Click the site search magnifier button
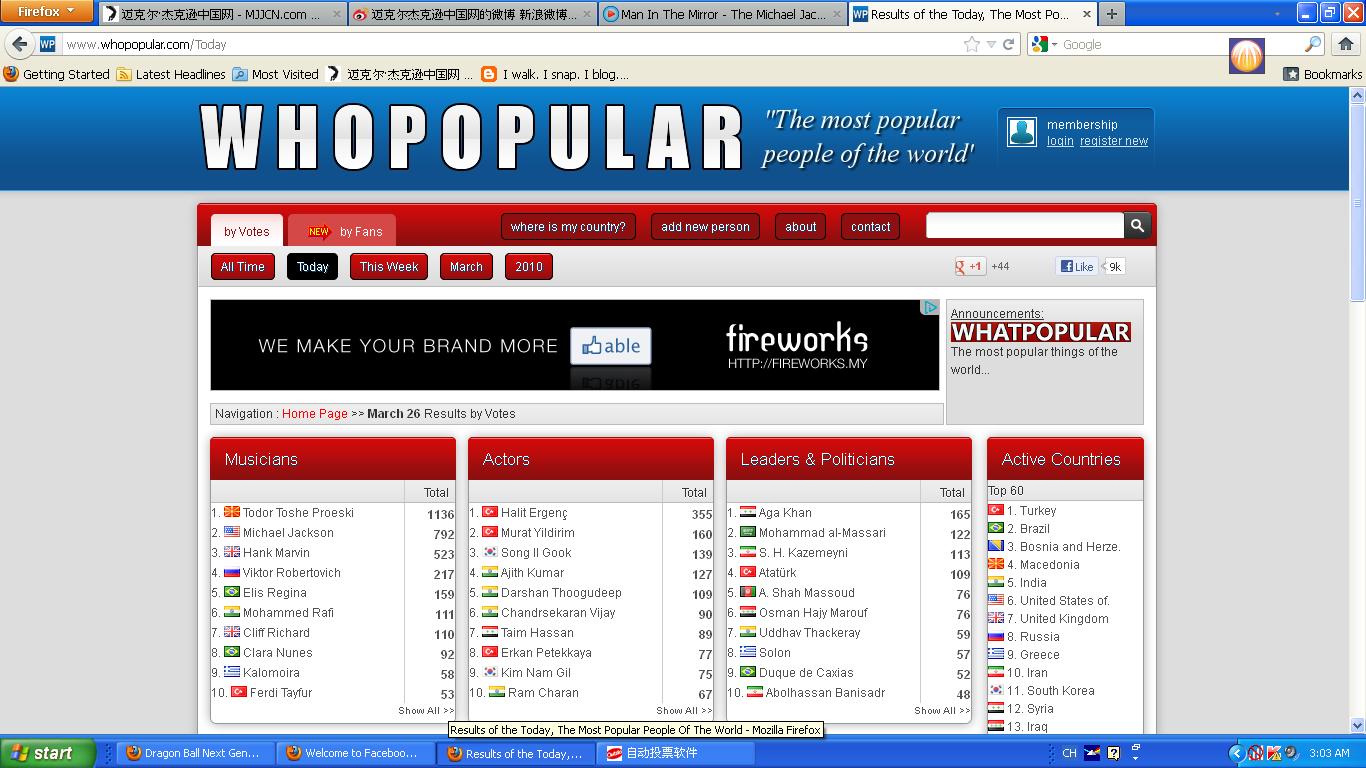The width and height of the screenshot is (1366, 768). (1137, 226)
